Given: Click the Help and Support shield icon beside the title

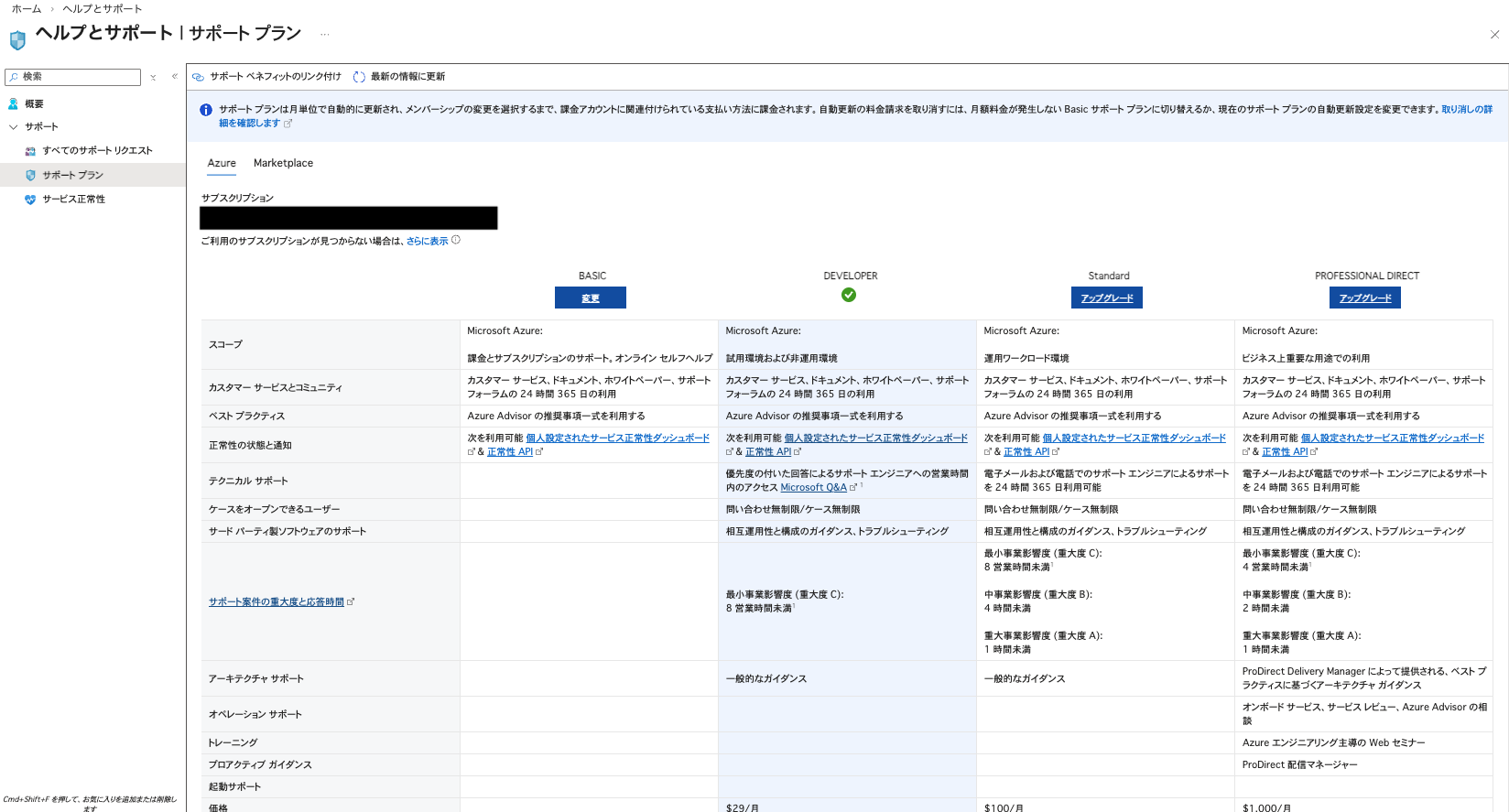Looking at the screenshot, I should pos(17,39).
